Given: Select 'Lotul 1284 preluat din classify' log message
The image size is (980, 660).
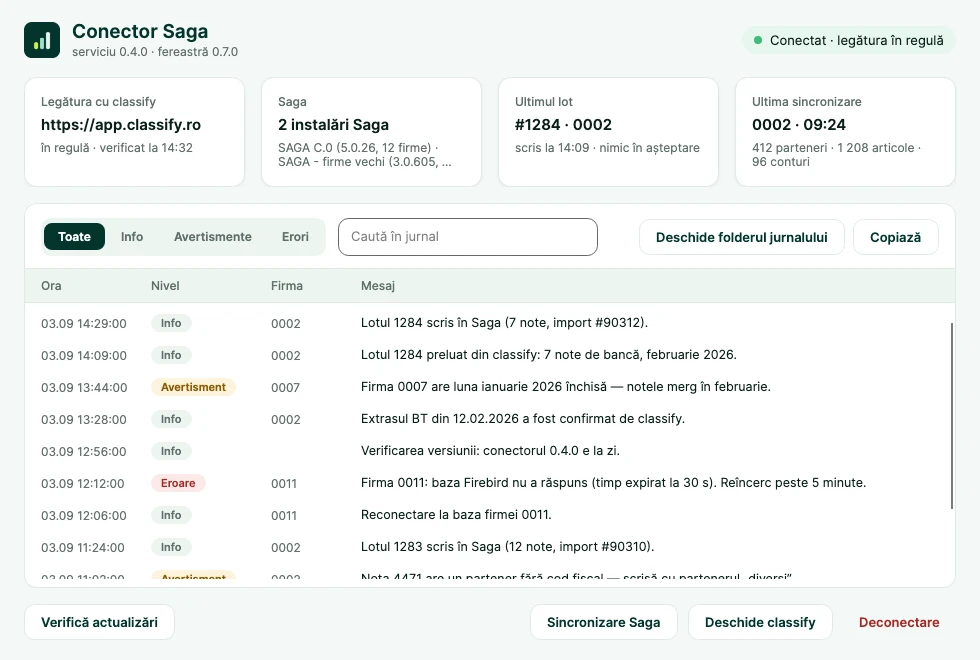Looking at the screenshot, I should [549, 354].
